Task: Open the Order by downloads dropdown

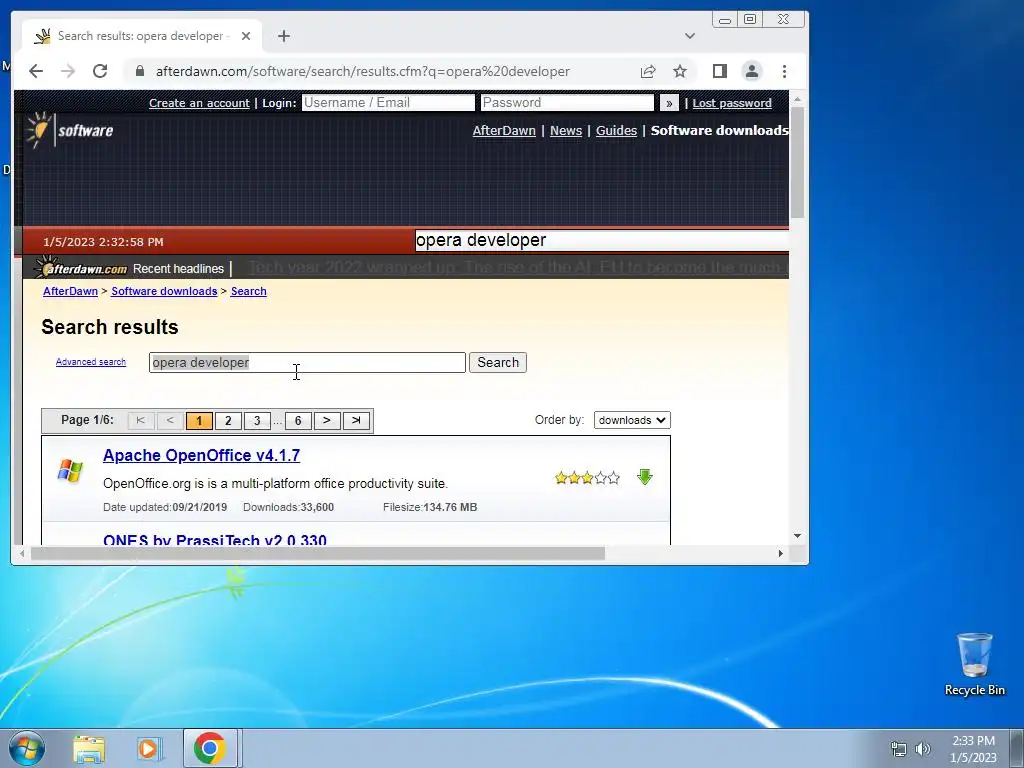Action: (x=632, y=420)
